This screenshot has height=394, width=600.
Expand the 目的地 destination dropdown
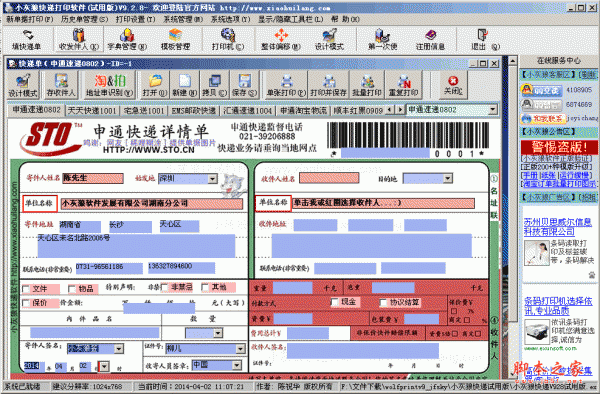(x=447, y=178)
